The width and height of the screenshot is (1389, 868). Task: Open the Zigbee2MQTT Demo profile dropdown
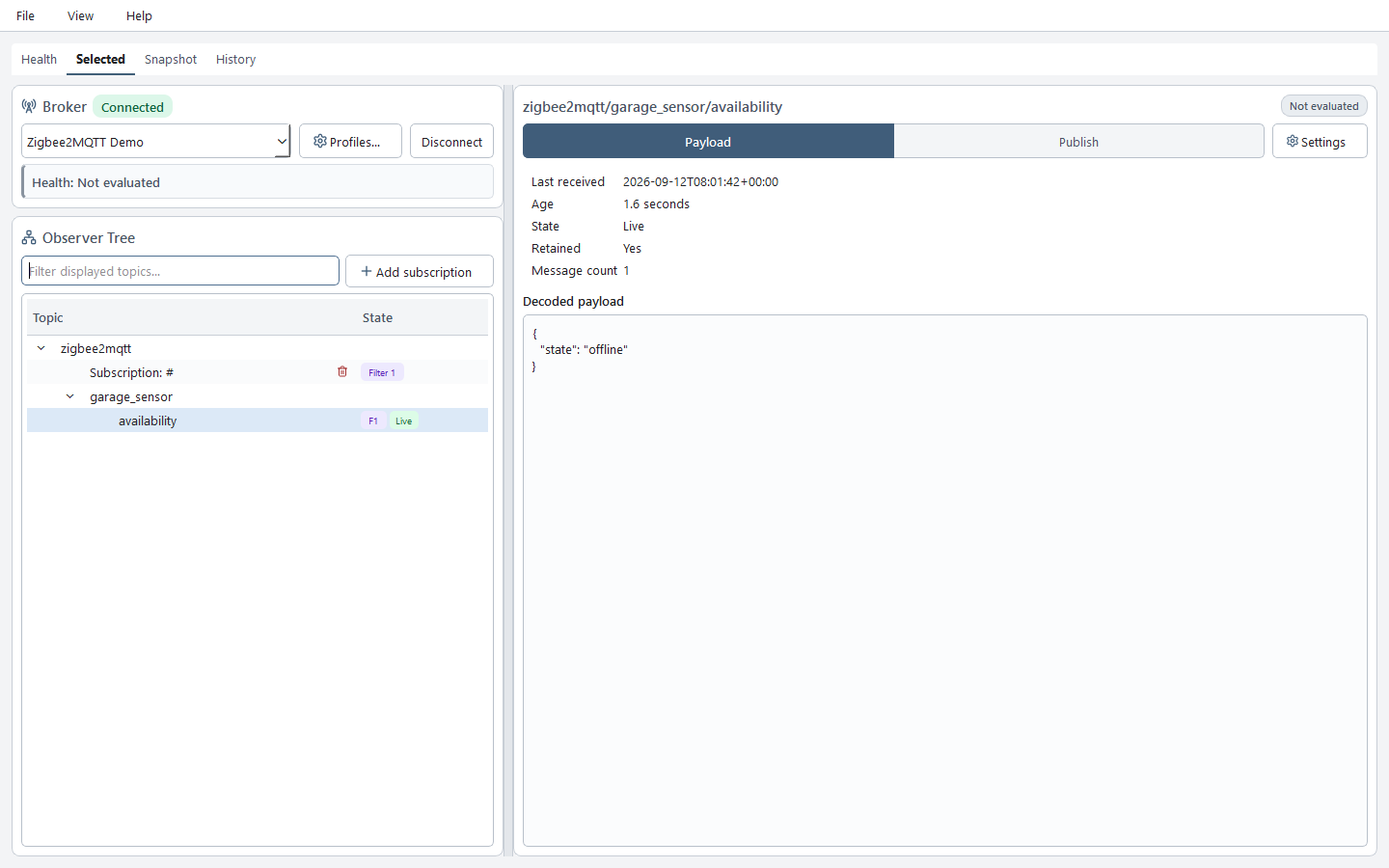[155, 141]
